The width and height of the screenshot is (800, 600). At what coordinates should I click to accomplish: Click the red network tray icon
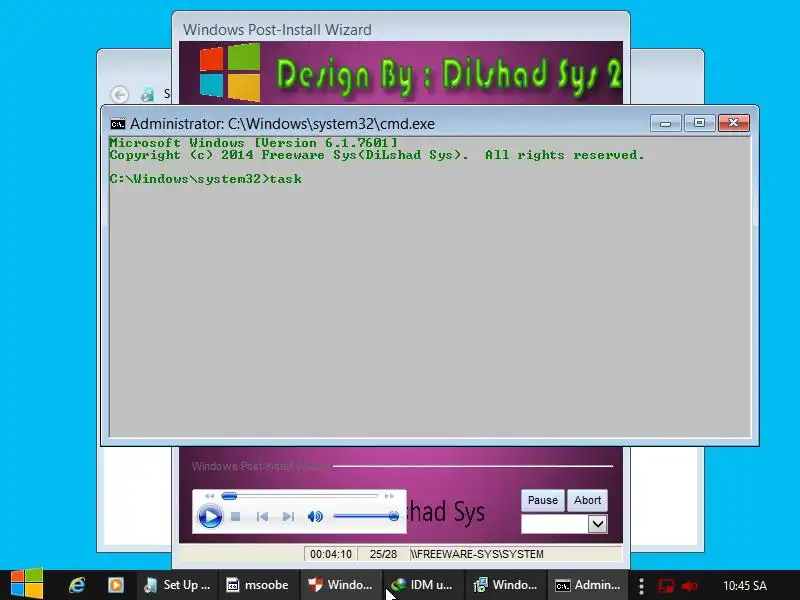665,586
